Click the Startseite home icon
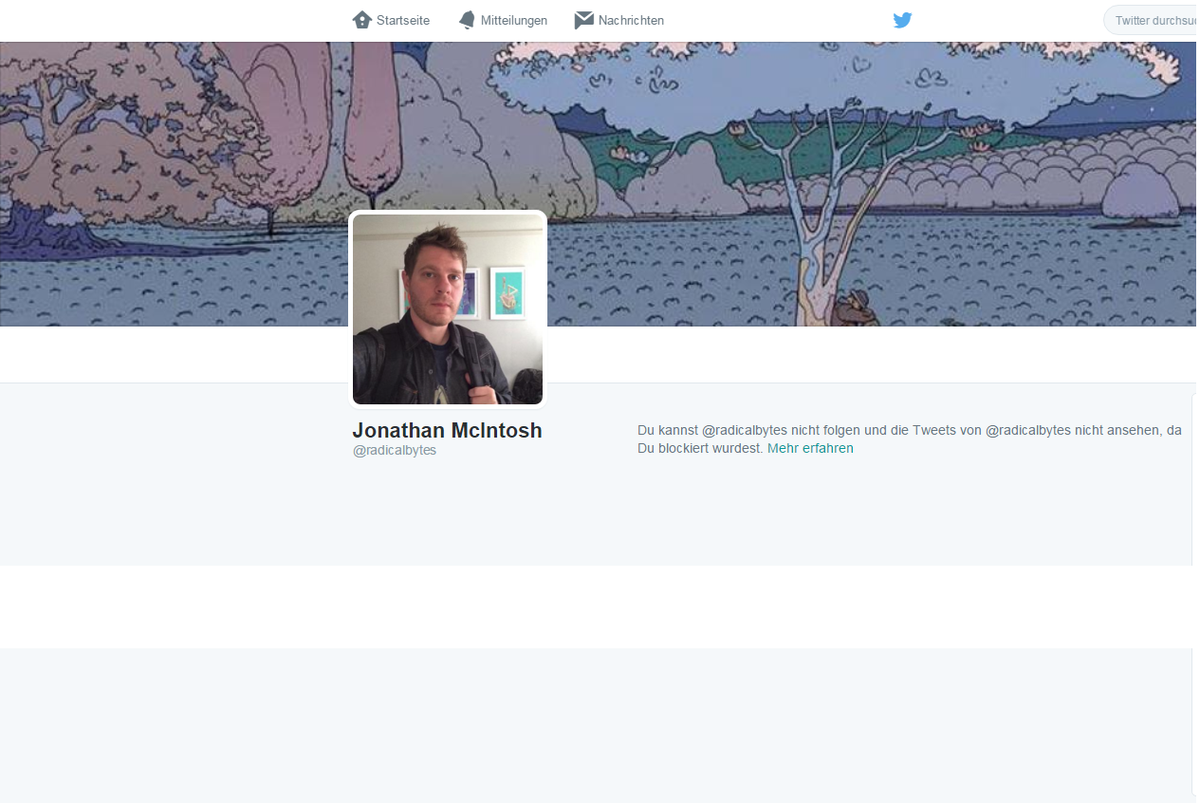The height and width of the screenshot is (803, 1200). point(362,20)
